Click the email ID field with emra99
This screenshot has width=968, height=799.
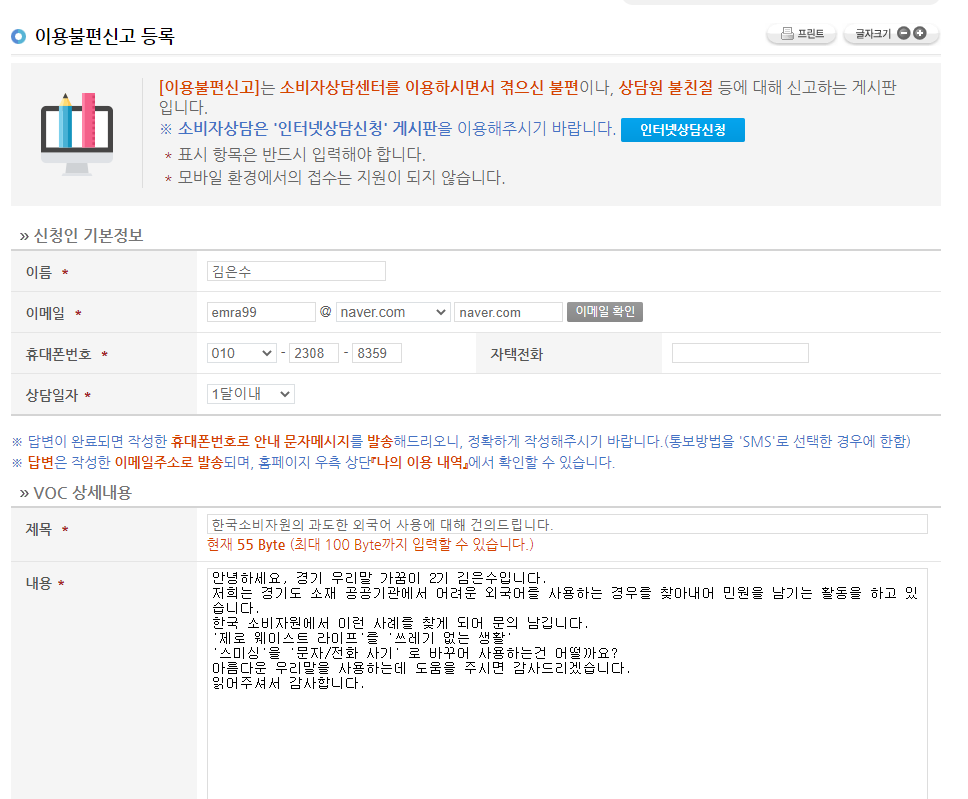pyautogui.click(x=261, y=312)
